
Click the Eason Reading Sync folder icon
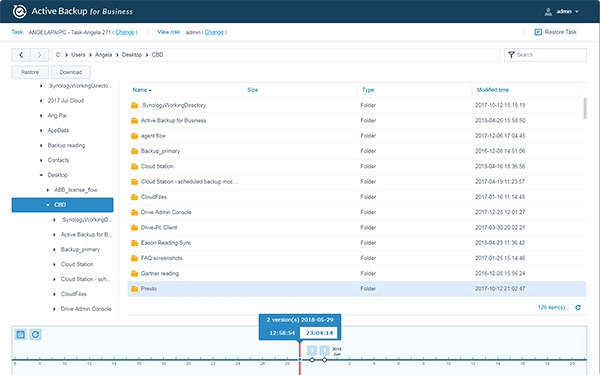(134, 243)
